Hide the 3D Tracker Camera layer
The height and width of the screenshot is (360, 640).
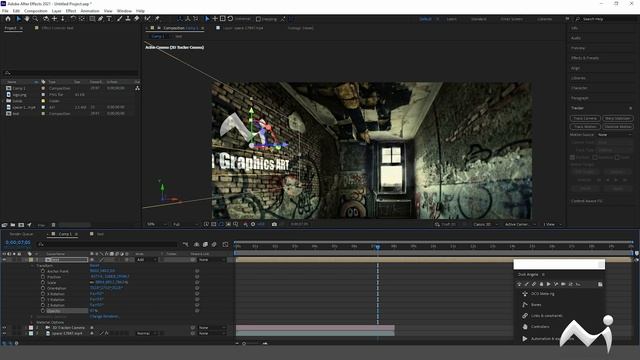tap(4, 327)
